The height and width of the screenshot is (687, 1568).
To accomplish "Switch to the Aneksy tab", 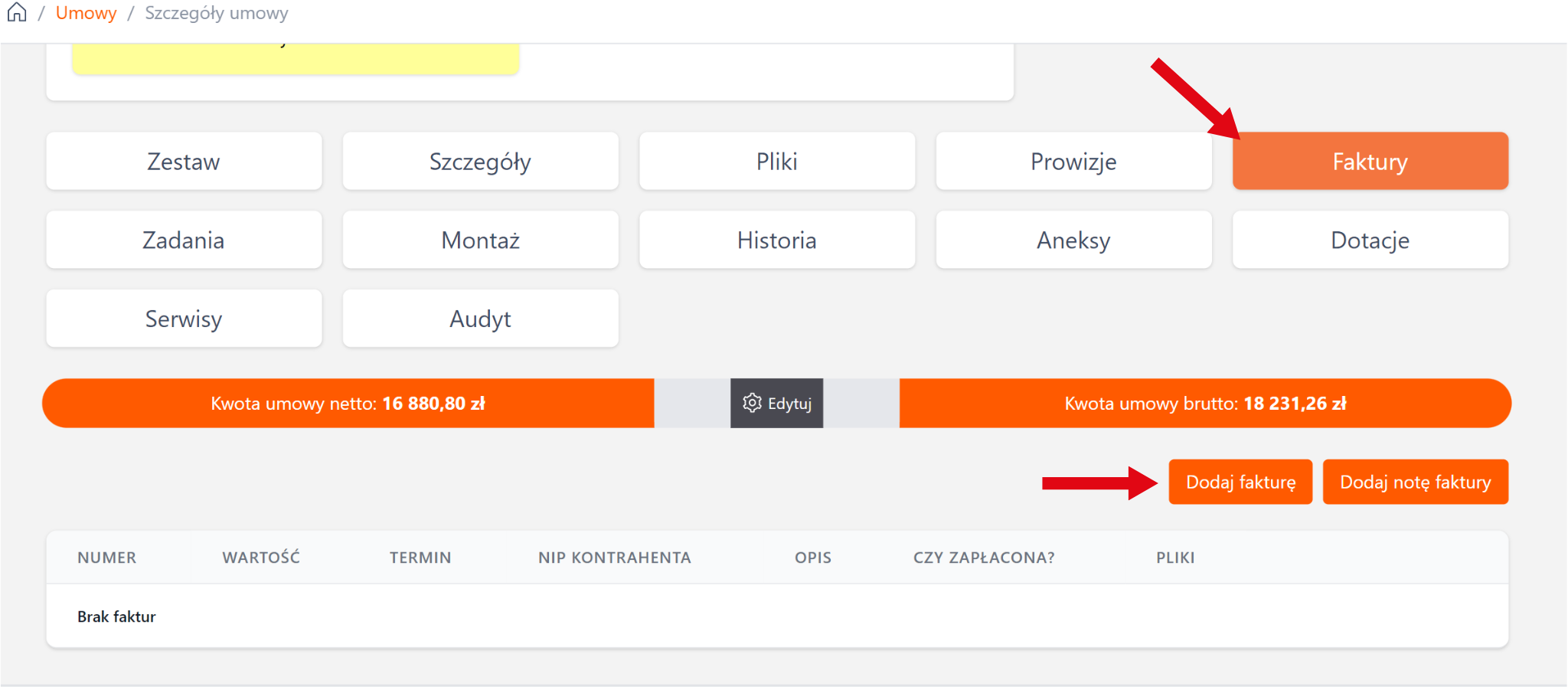I will click(1073, 240).
